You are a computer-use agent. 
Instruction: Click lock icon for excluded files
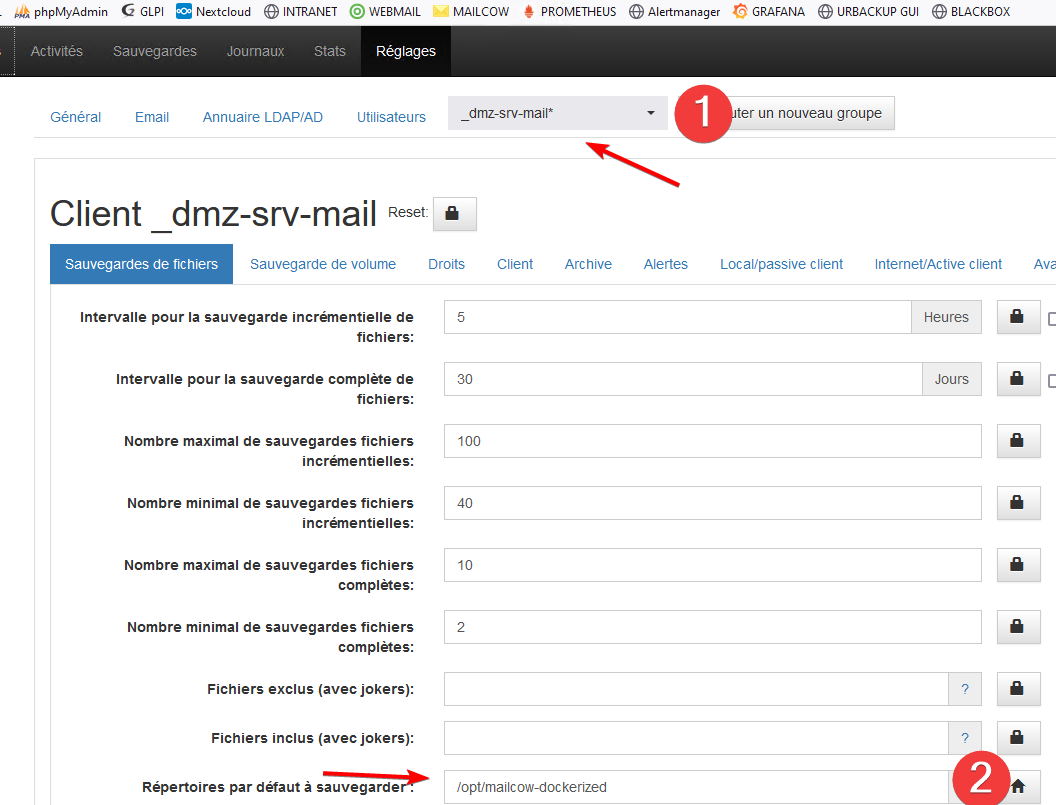[x=1017, y=689]
